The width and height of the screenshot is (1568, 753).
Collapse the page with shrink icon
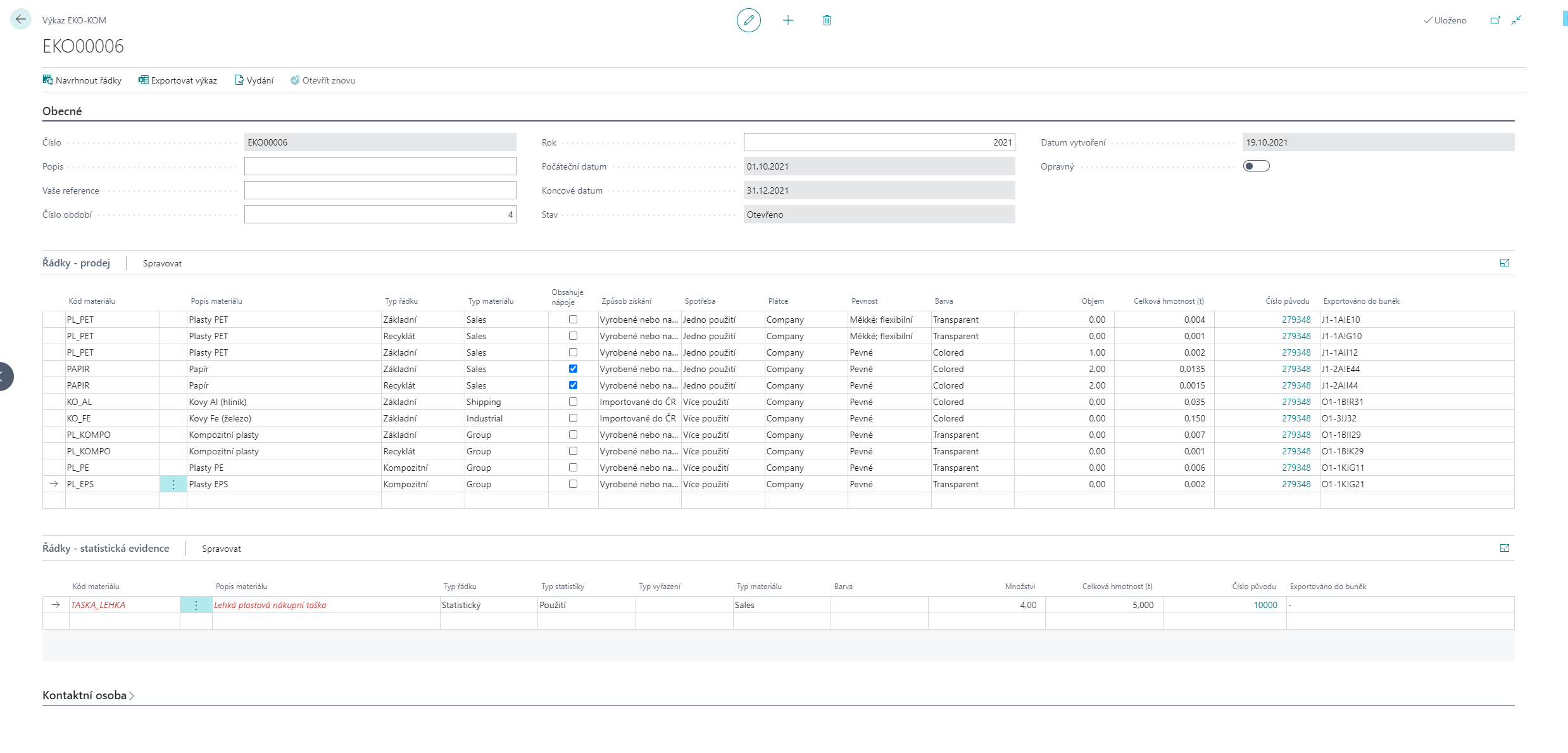[1516, 20]
